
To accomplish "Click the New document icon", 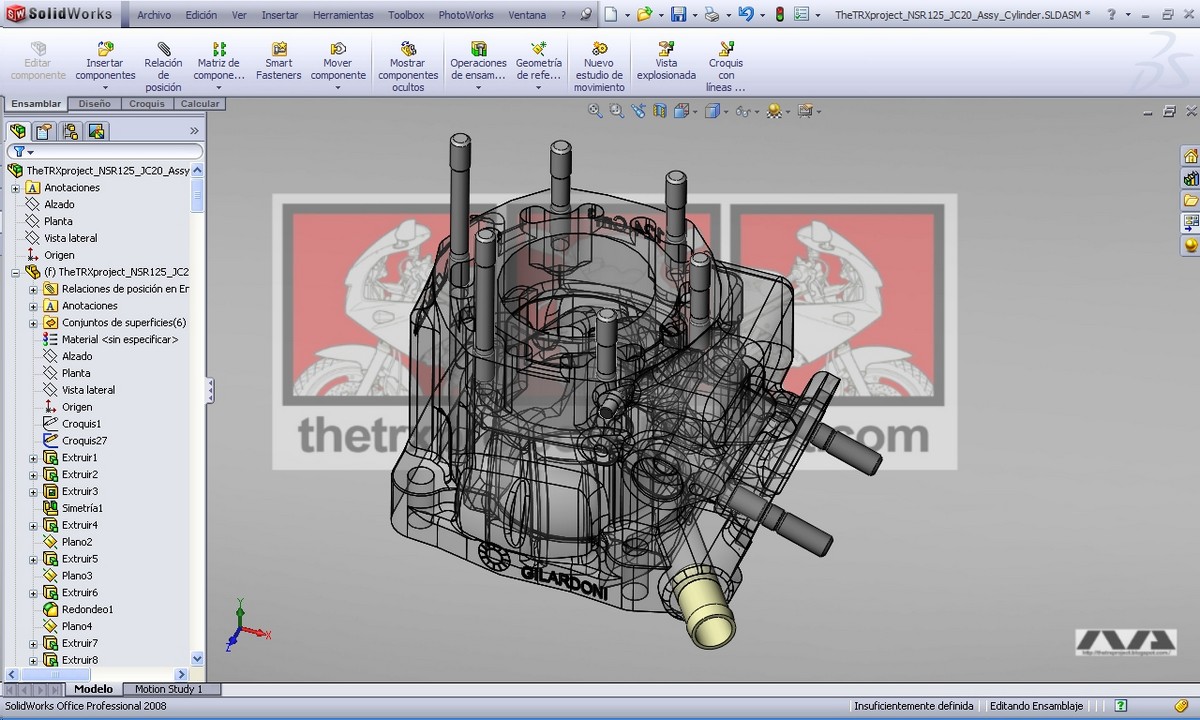I will click(611, 15).
